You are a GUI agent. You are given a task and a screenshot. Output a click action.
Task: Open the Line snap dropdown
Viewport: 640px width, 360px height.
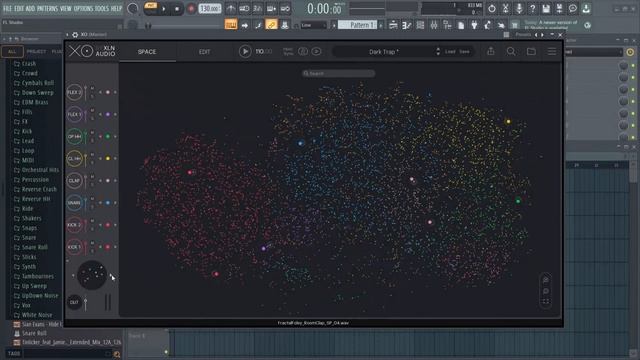click(313, 25)
